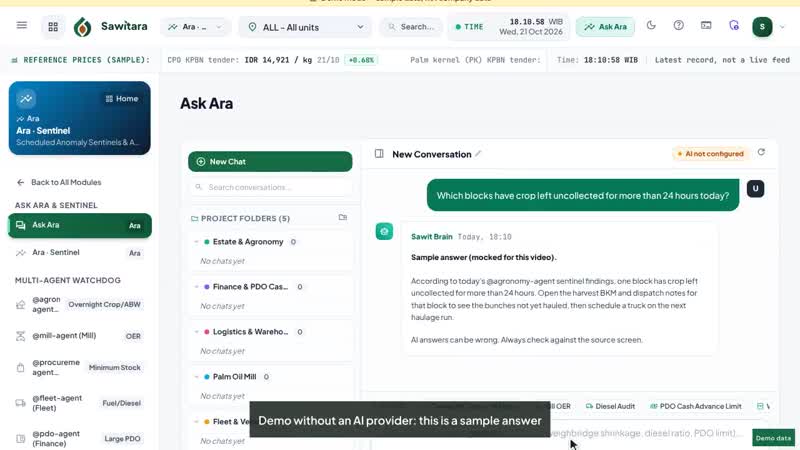Collapse the Logistics & Warehouse folder
Screen dimensions: 800x450
196,332
